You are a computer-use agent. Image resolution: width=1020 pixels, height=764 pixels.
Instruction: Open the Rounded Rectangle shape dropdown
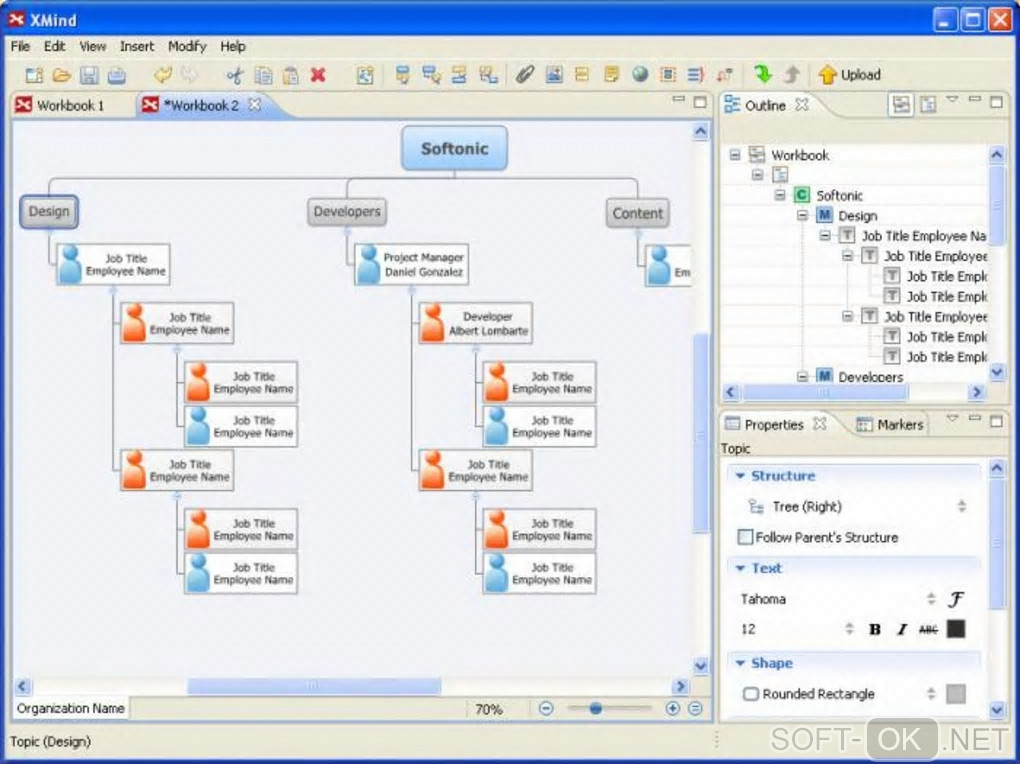pyautogui.click(x=931, y=694)
